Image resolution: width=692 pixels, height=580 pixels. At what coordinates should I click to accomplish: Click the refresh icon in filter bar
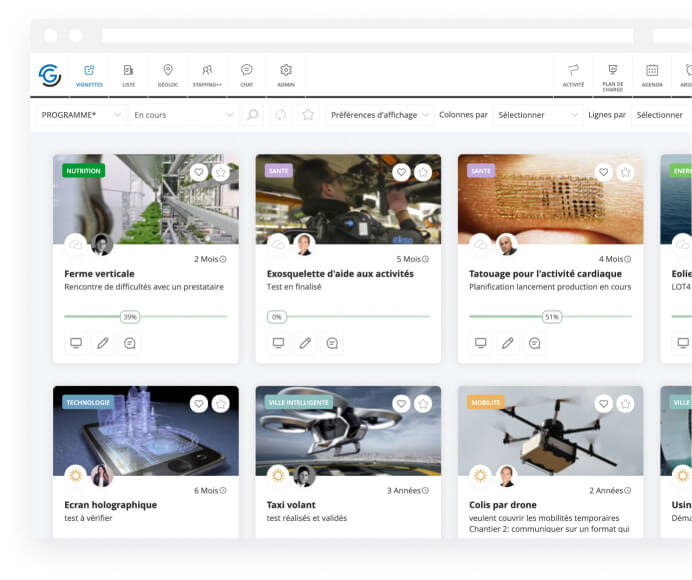pyautogui.click(x=281, y=115)
